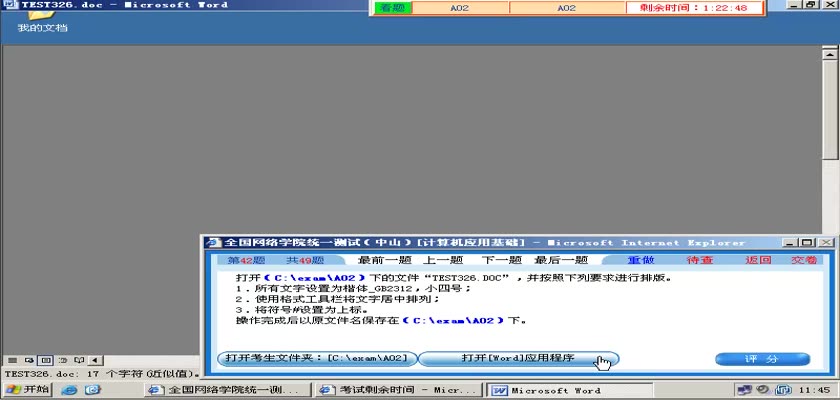Click the 开始 Start button

click(27, 389)
